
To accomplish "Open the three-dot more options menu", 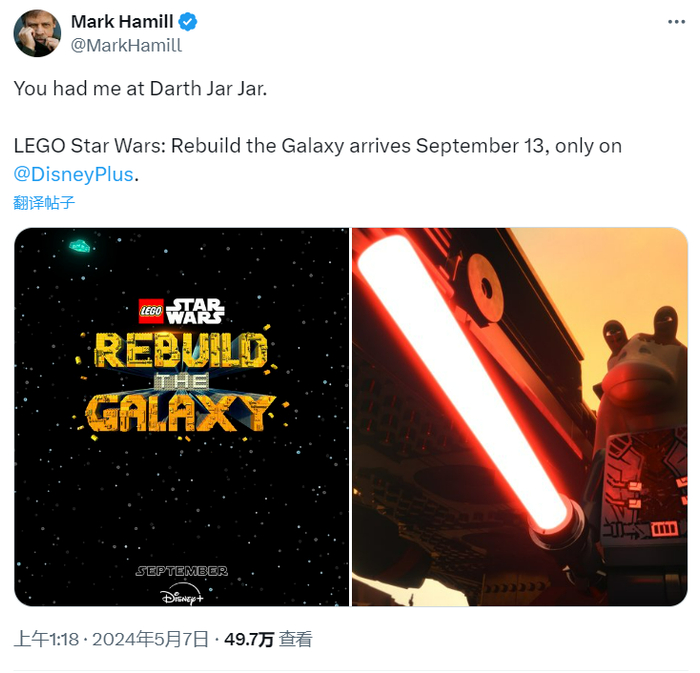I will click(x=676, y=21).
